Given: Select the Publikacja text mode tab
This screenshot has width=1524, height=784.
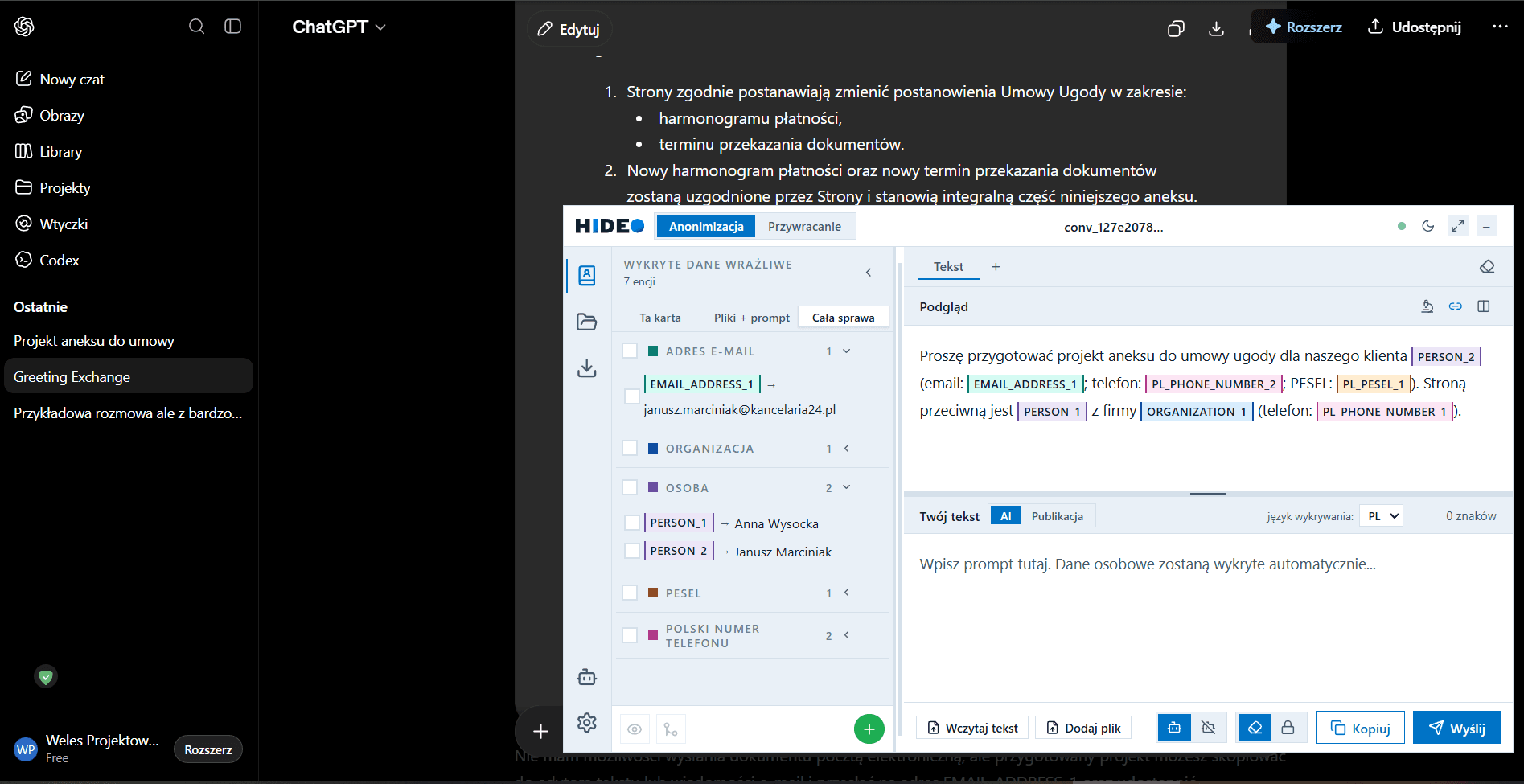Looking at the screenshot, I should [1057, 516].
